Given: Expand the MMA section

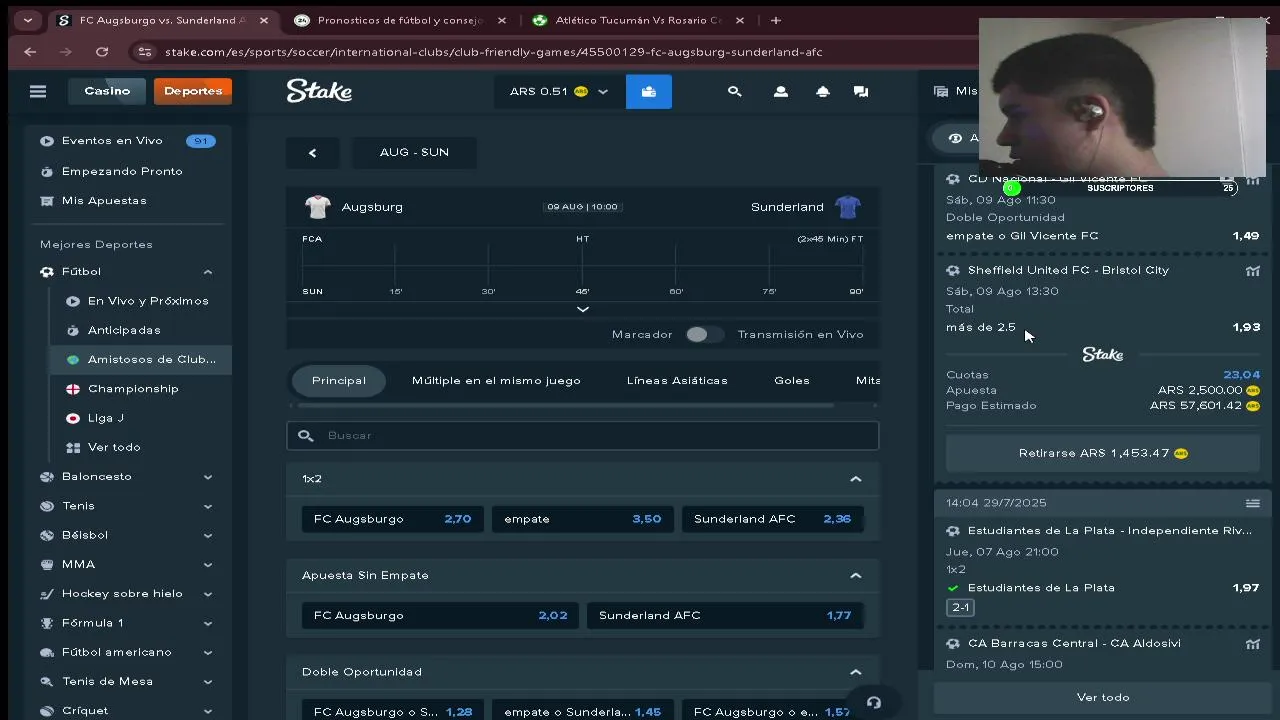Looking at the screenshot, I should click(208, 565).
